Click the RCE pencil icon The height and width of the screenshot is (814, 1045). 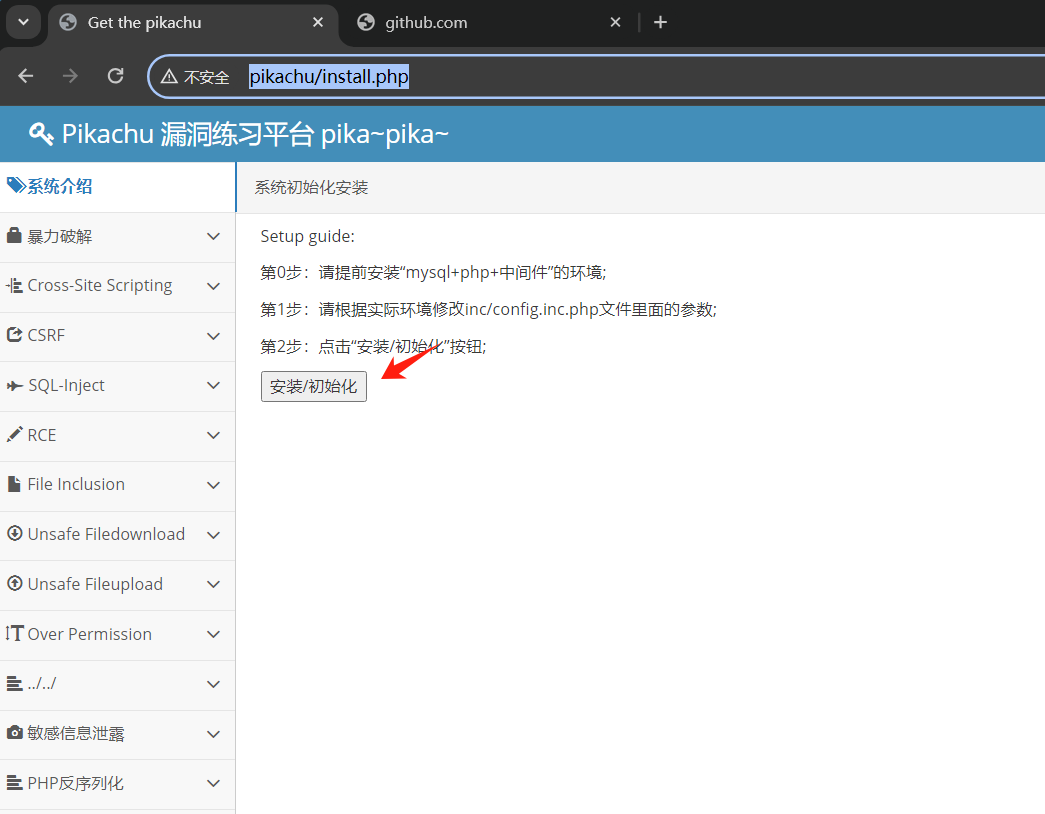click(14, 435)
